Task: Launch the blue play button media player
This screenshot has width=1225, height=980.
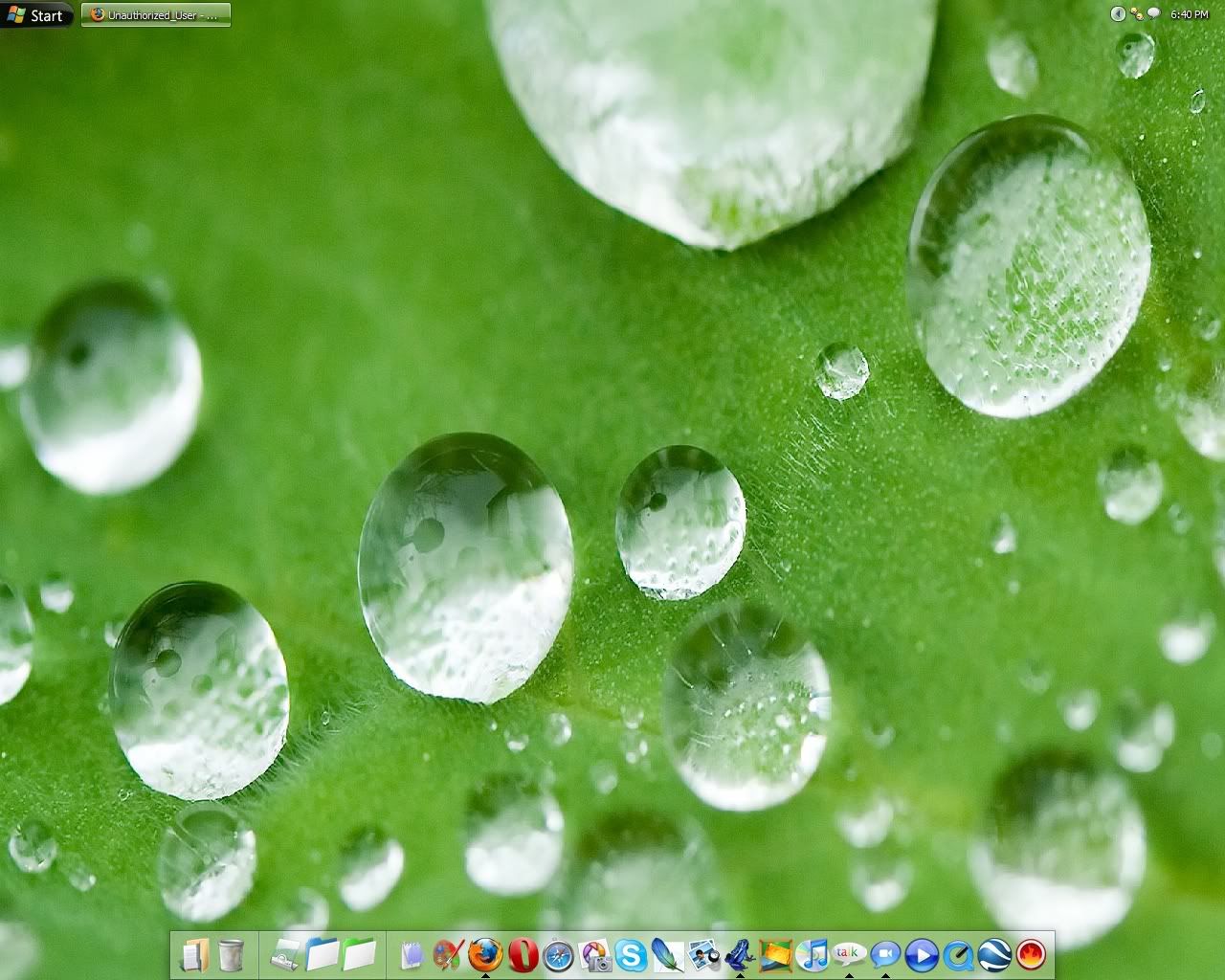Action: (x=922, y=954)
